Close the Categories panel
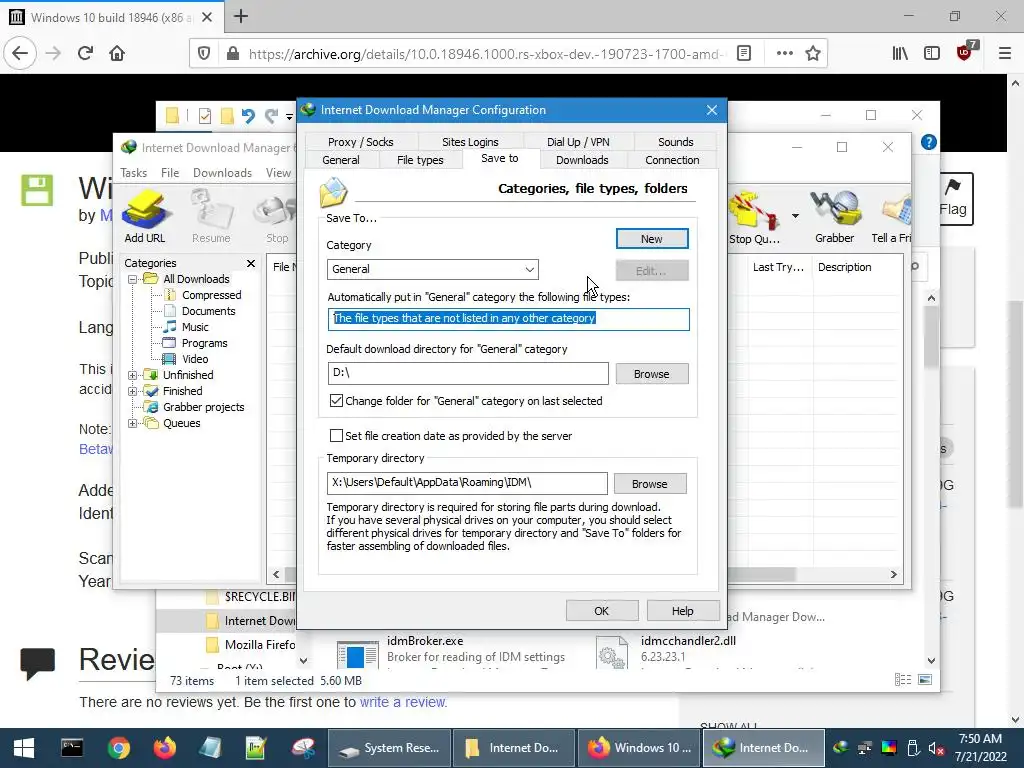1024x768 pixels. pos(251,263)
